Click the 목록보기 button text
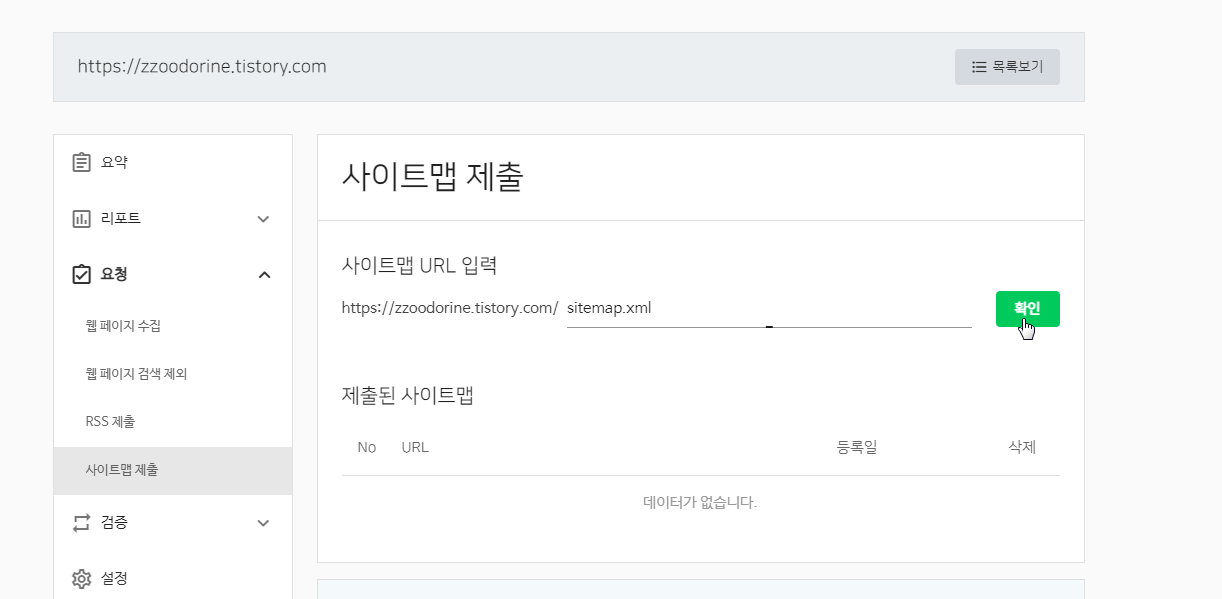The height and width of the screenshot is (599, 1222). click(x=1018, y=67)
